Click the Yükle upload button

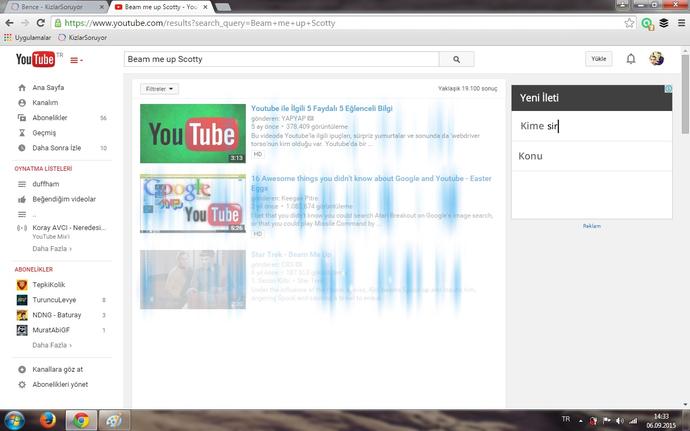click(x=598, y=59)
